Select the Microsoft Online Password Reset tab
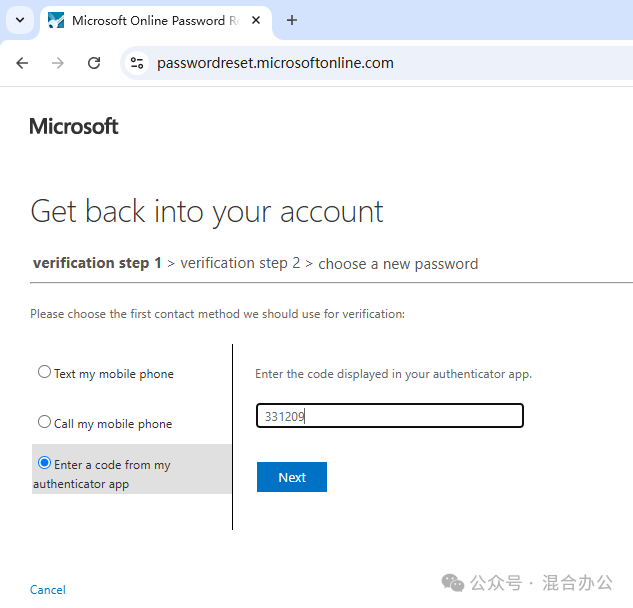This screenshot has height=608, width=633. click(x=155, y=21)
